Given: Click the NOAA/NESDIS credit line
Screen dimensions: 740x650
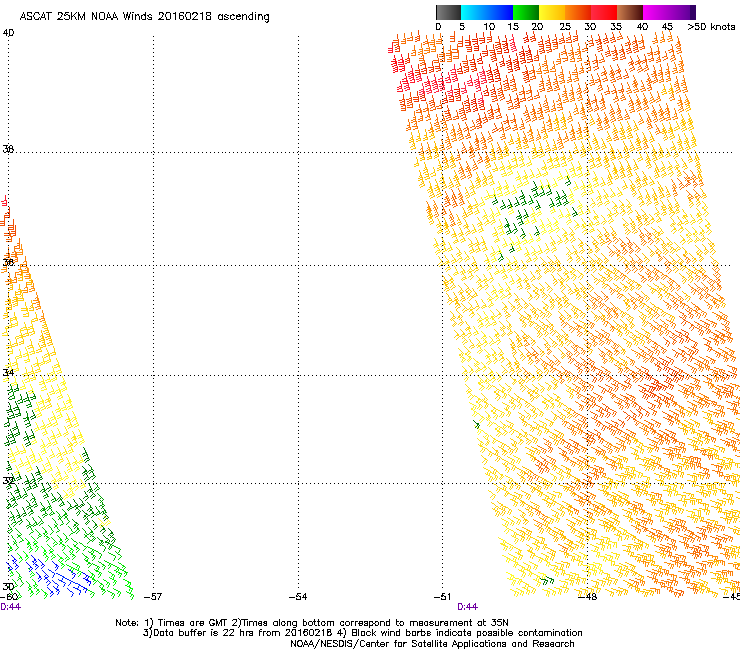Looking at the screenshot, I should (432, 644).
